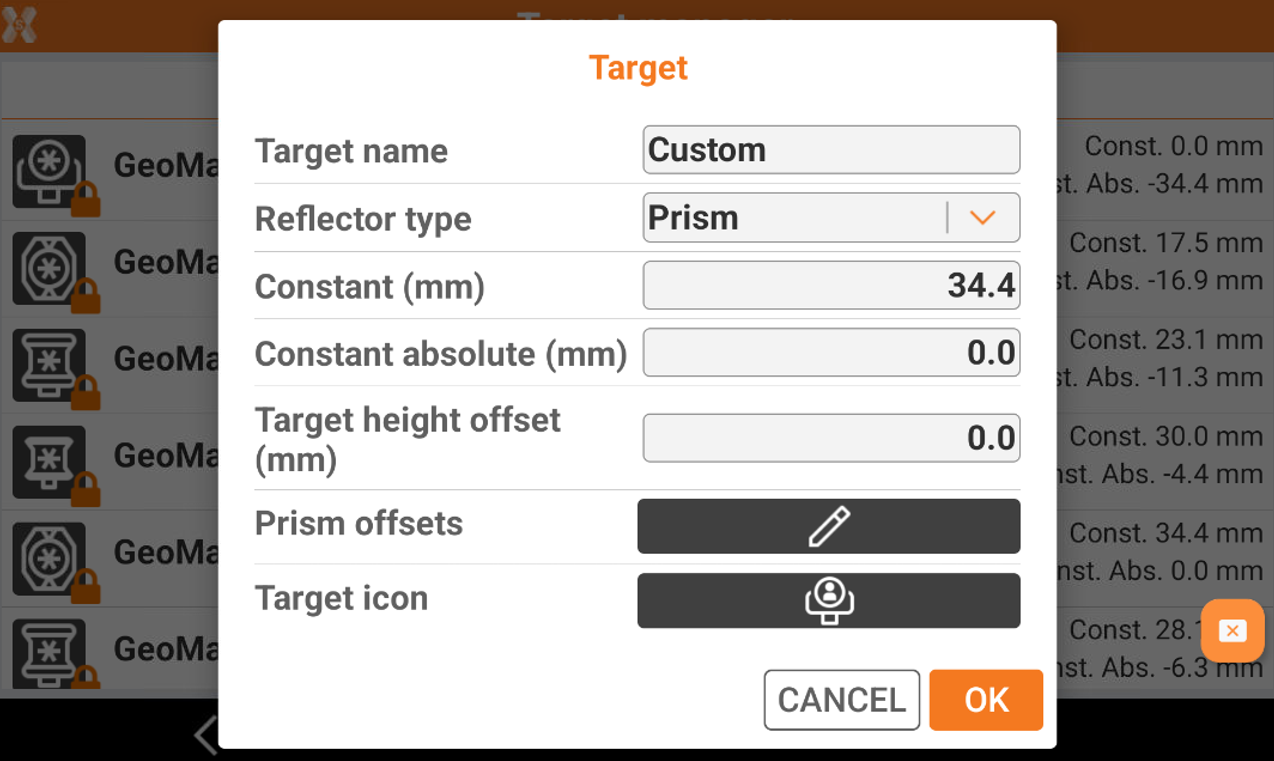Click the orange floating close icon
This screenshot has width=1274, height=761.
click(1232, 631)
